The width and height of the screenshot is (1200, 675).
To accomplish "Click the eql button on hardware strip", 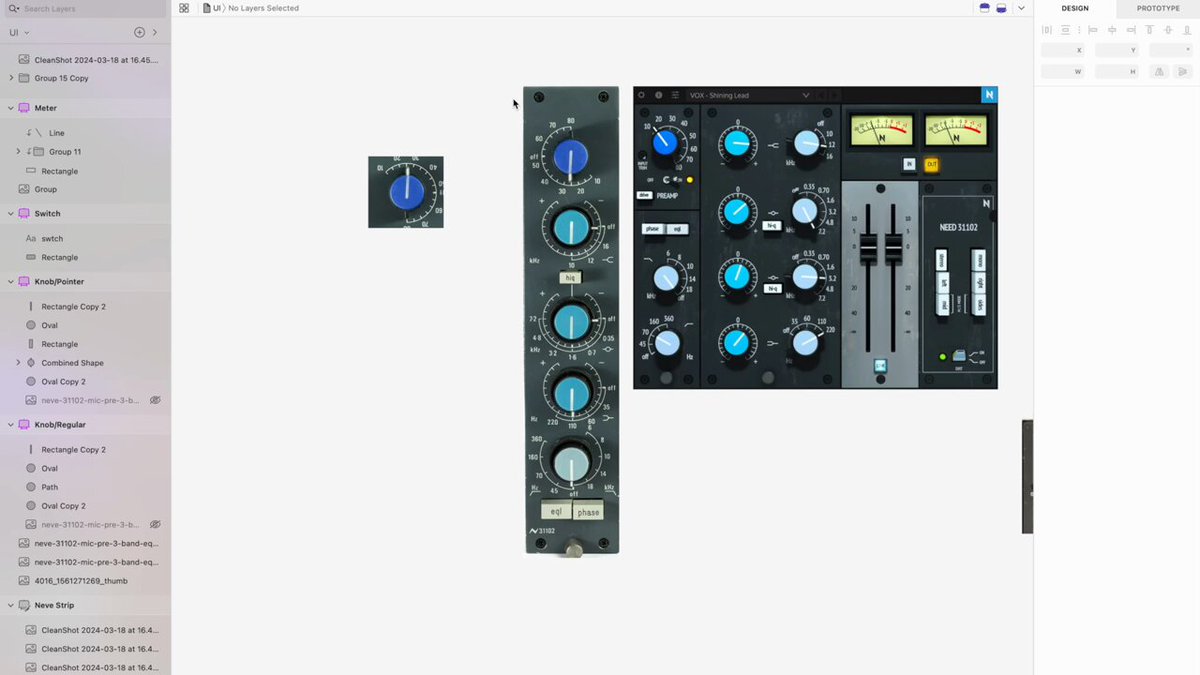I will click(556, 511).
